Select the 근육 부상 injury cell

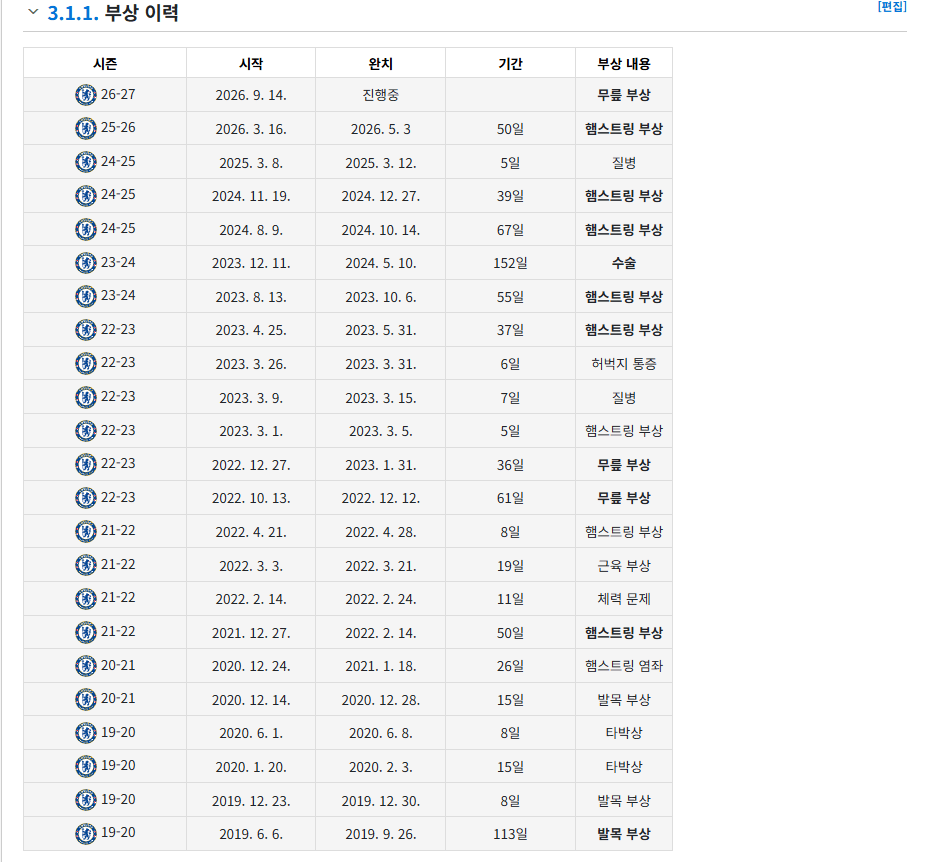click(624, 565)
